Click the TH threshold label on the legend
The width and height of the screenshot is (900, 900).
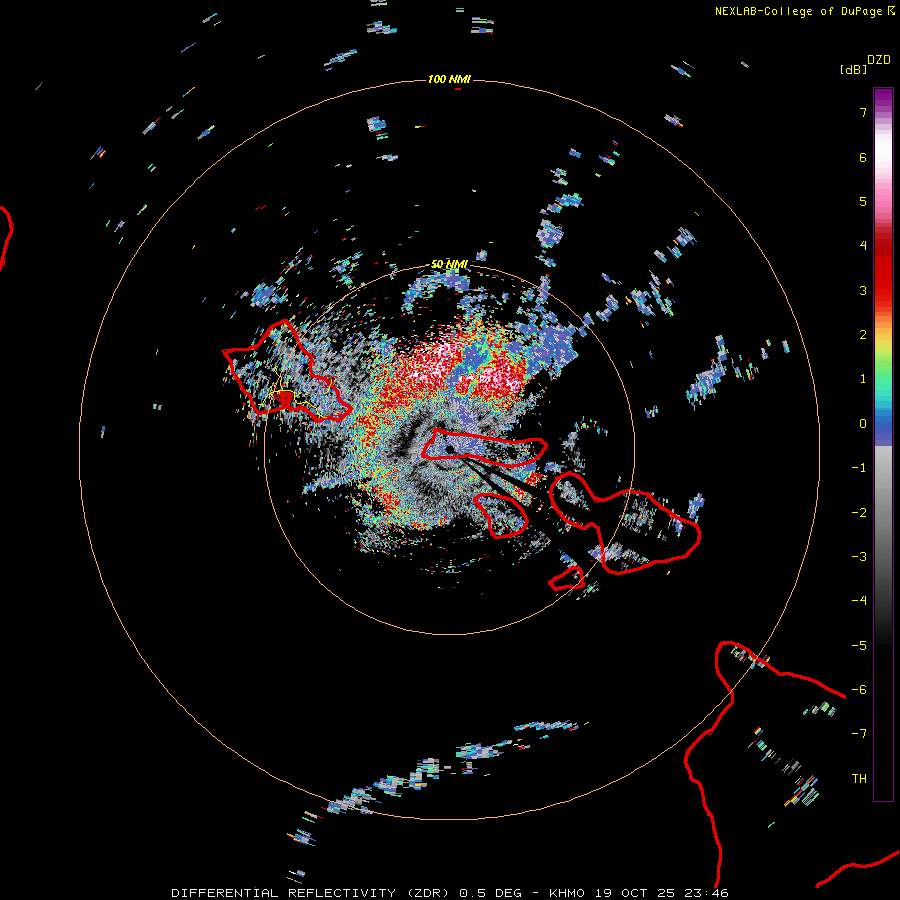click(859, 779)
